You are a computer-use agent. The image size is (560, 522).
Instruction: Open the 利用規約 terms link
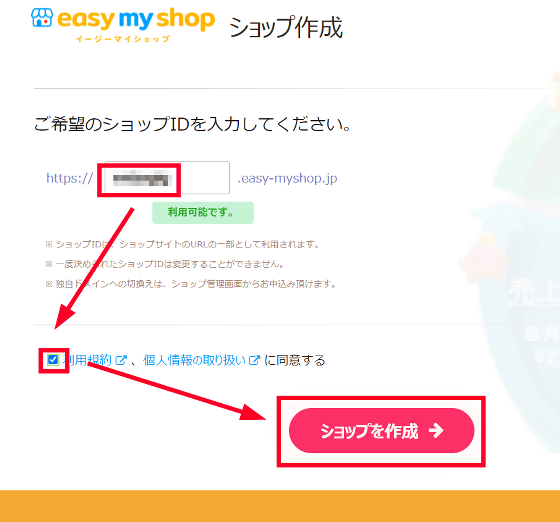click(88, 360)
